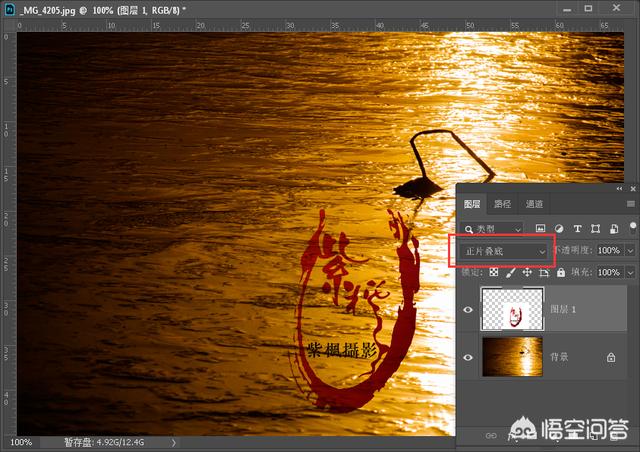Screen dimensions: 640x452
Task: Select the 图层 1 layer thumbnail
Action: (x=512, y=310)
